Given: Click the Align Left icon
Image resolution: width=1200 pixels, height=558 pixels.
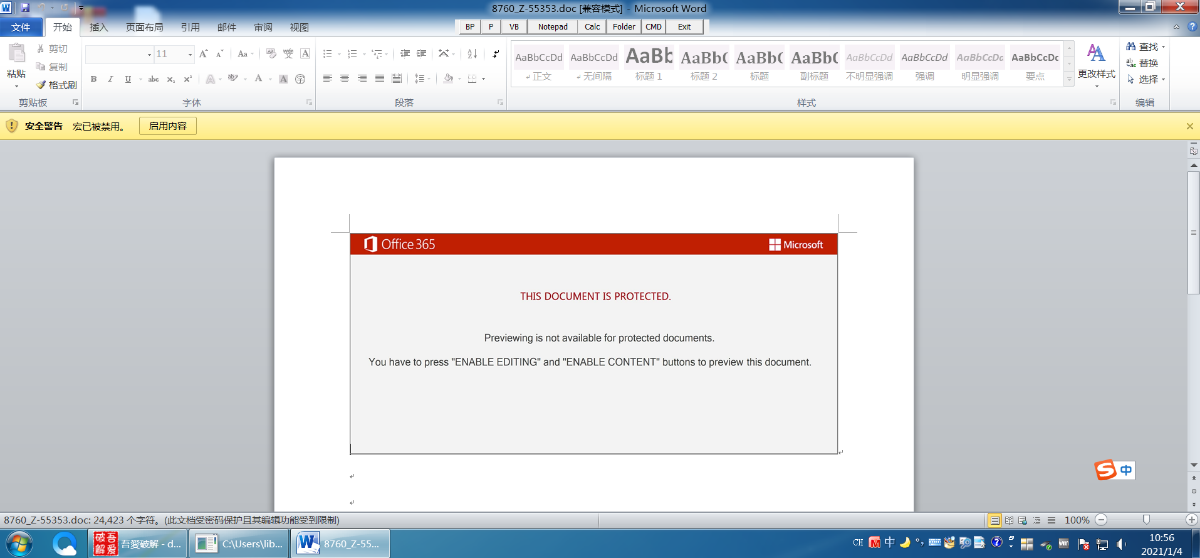Looking at the screenshot, I should point(327,78).
